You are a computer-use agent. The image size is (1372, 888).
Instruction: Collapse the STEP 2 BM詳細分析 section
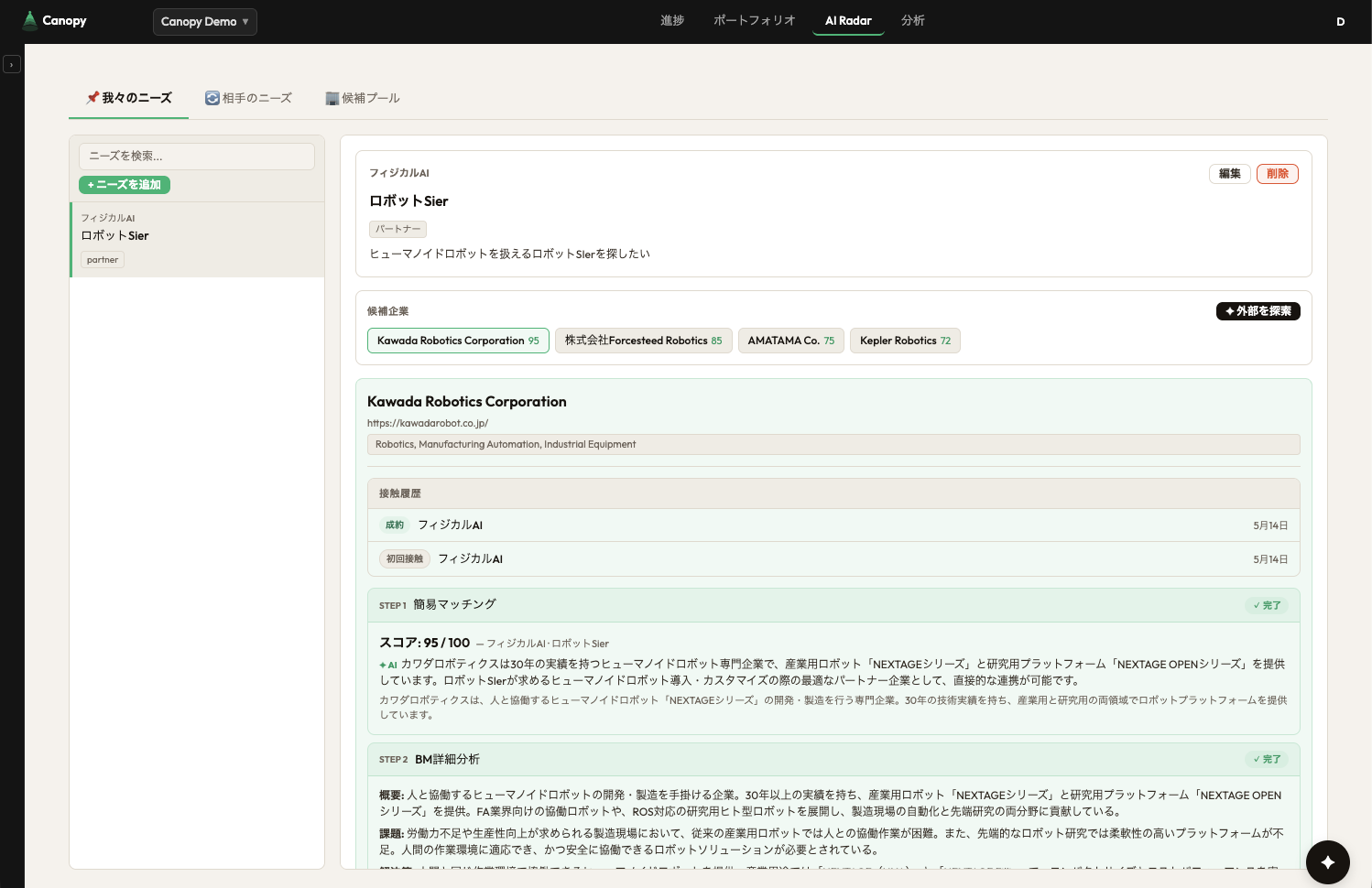coord(833,759)
